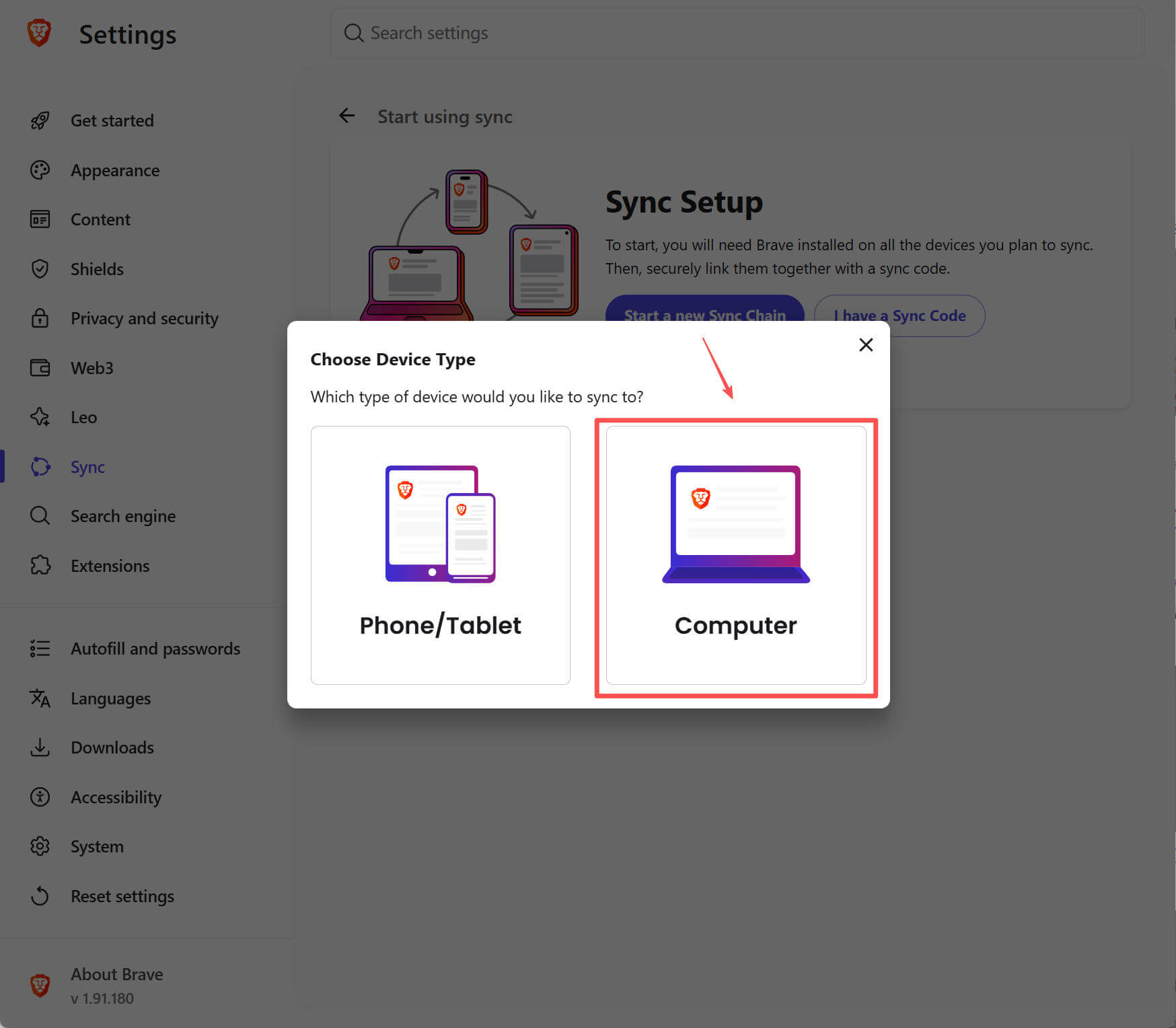
Task: Click the I have a Sync Code button
Action: coord(899,316)
